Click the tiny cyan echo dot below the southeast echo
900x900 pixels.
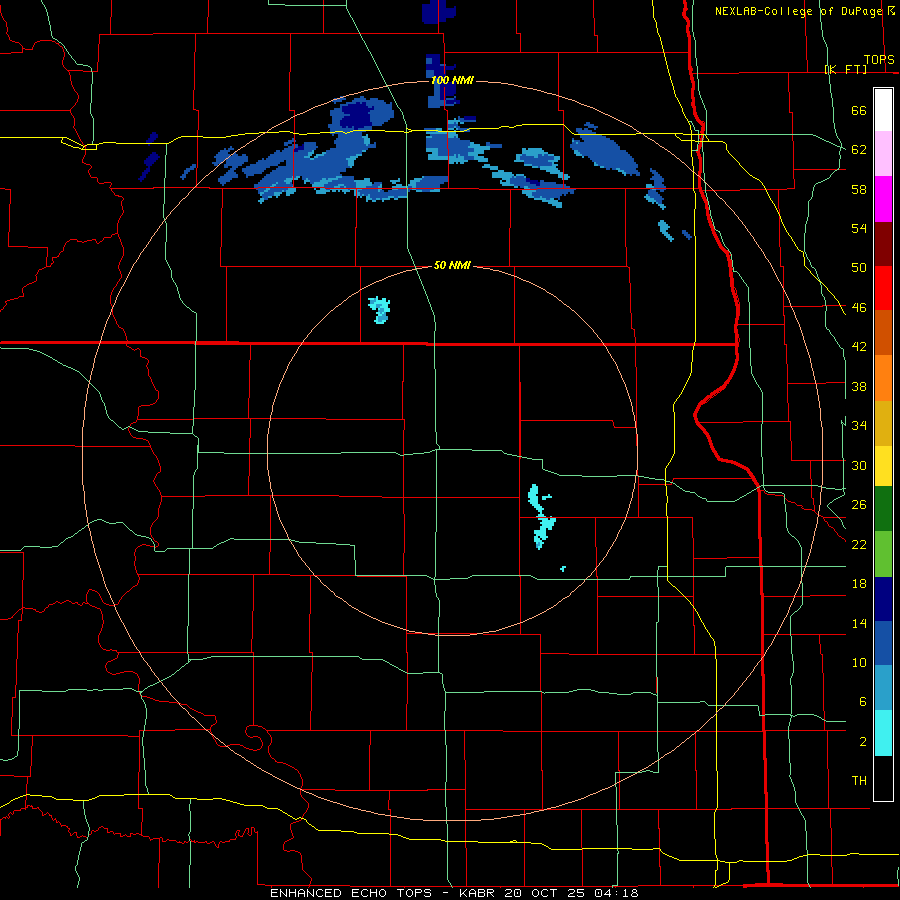pyautogui.click(x=563, y=569)
